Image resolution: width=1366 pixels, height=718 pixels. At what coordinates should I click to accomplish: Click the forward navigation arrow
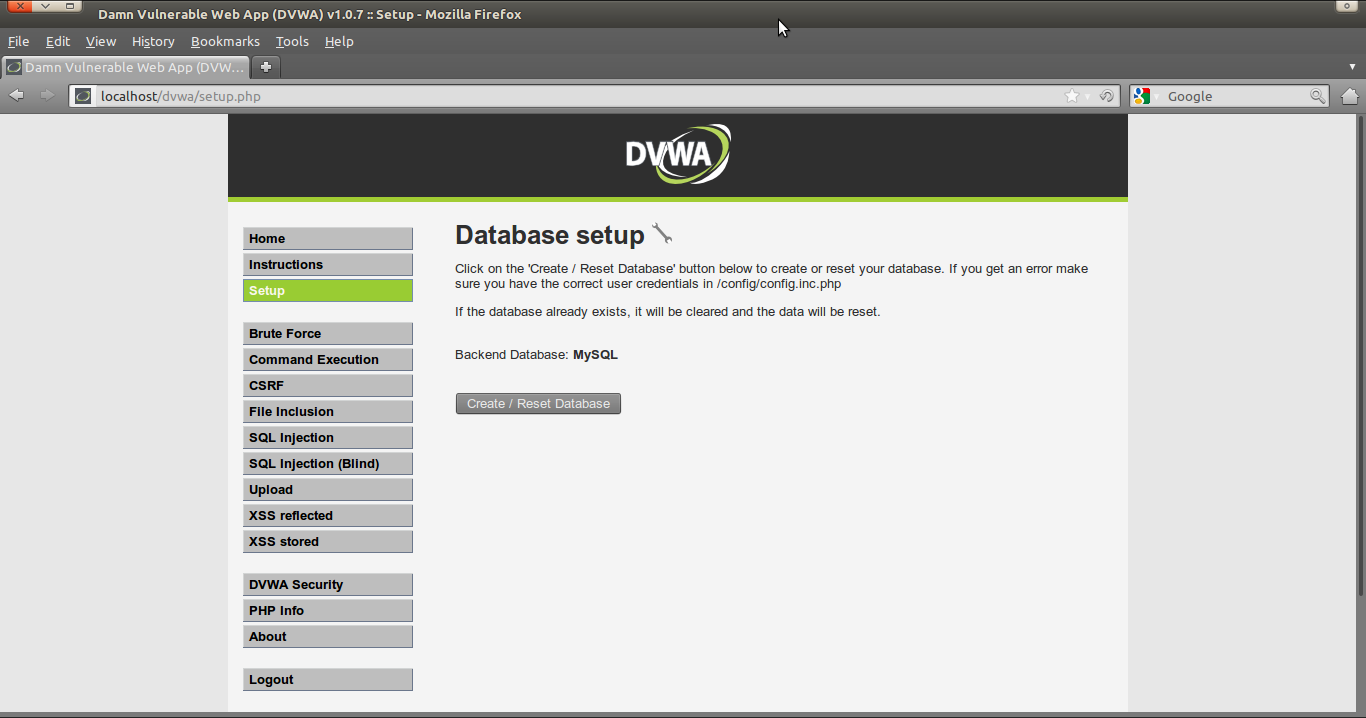click(x=47, y=95)
